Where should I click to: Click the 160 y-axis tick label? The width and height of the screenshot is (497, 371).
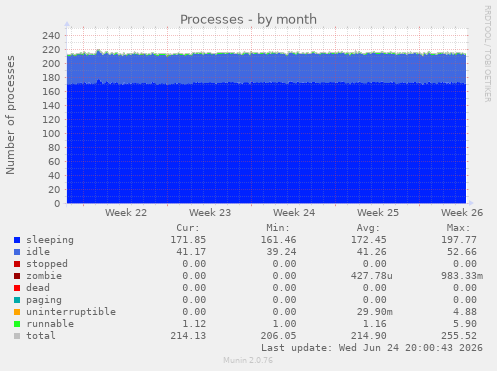pos(51,92)
